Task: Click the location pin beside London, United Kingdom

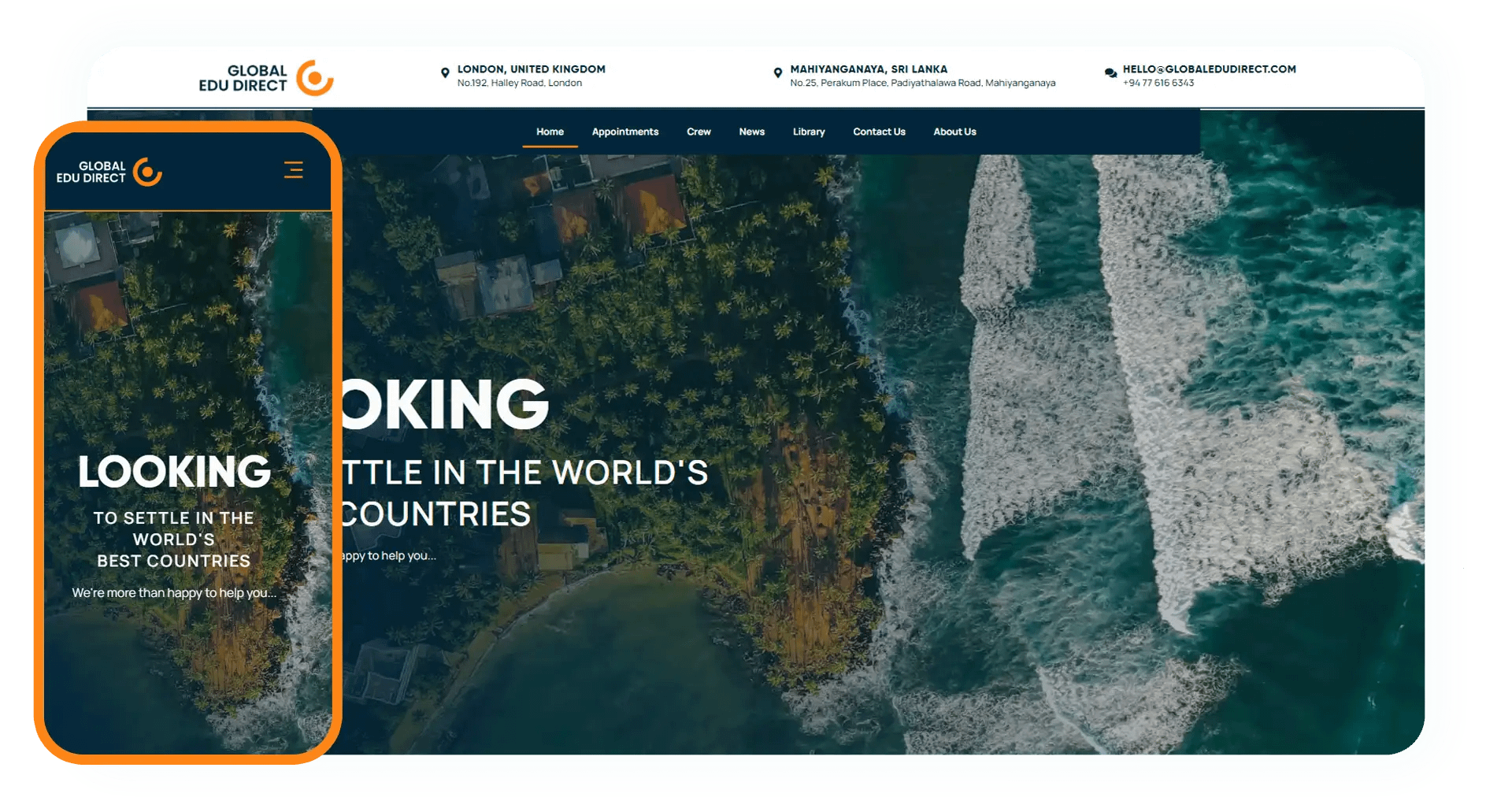Action: tap(445, 73)
